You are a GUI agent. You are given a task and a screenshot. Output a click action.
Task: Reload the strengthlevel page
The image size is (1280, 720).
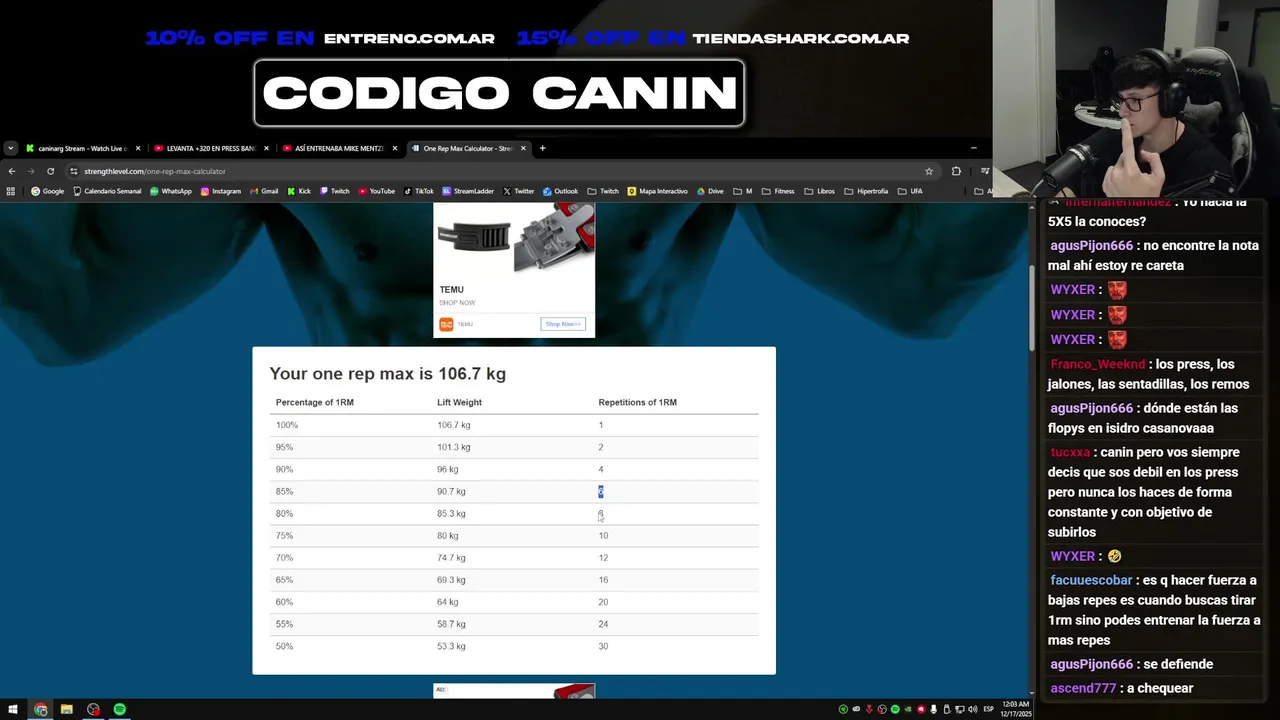[50, 171]
